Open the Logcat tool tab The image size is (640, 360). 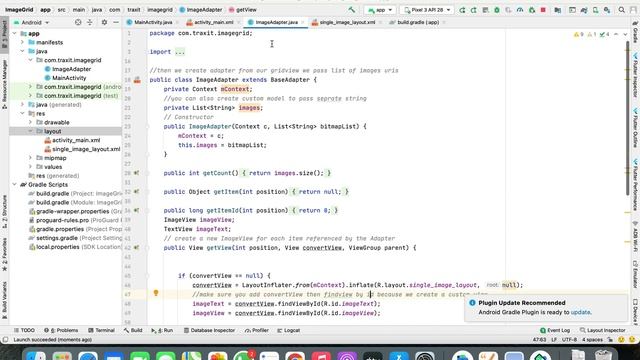(289, 330)
